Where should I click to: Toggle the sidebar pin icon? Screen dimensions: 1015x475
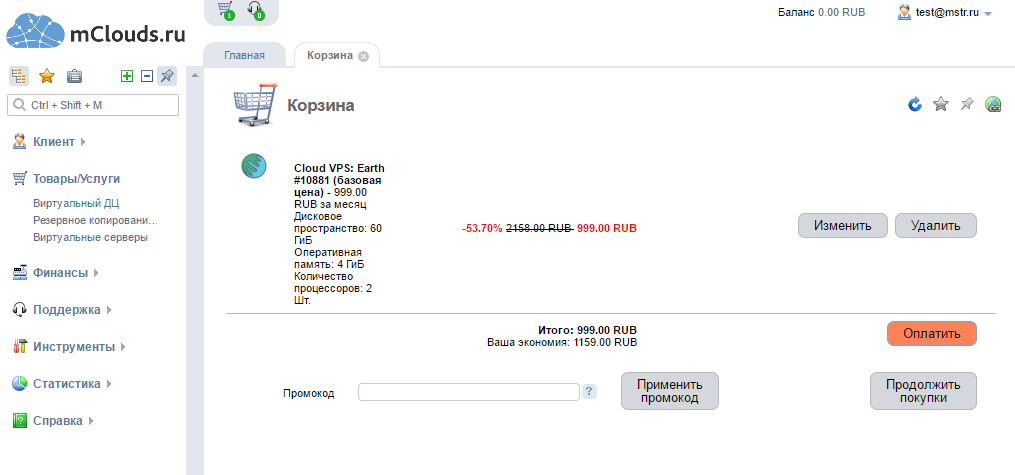[x=167, y=76]
